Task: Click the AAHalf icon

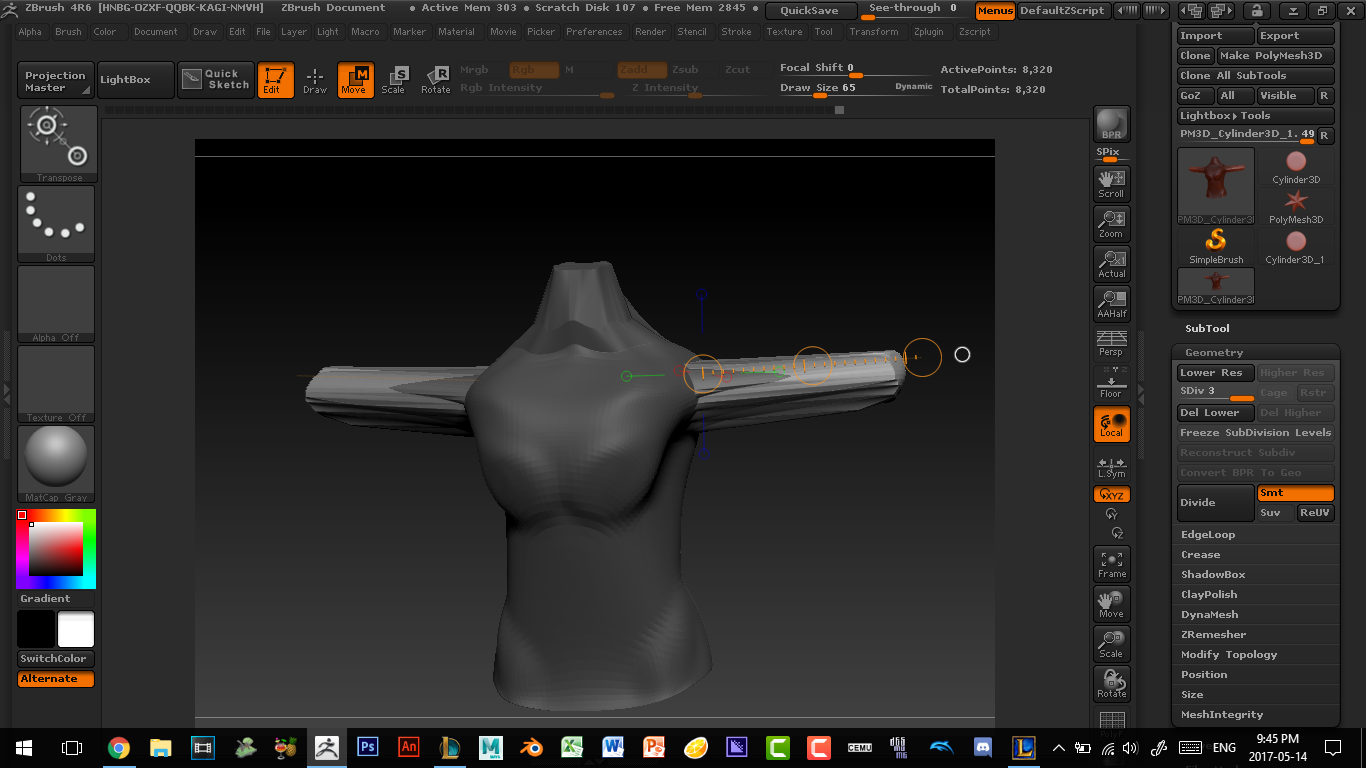Action: tap(1111, 303)
